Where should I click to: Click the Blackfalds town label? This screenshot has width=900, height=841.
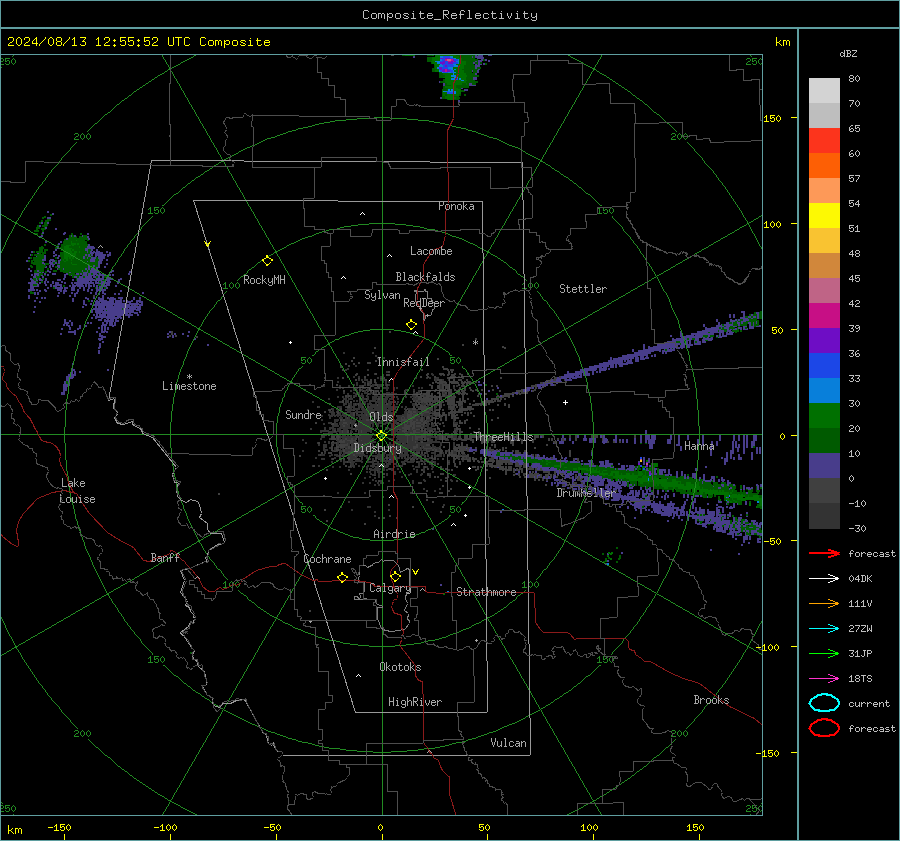(425, 277)
